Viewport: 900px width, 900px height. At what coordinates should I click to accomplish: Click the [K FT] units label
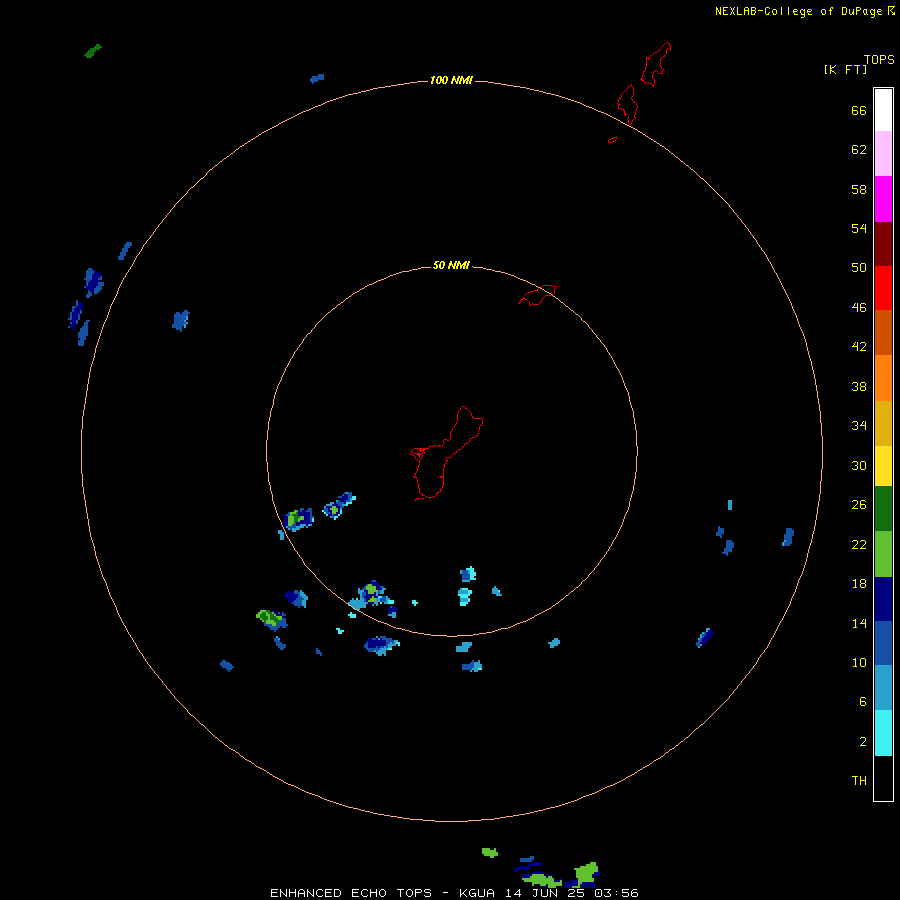click(845, 69)
